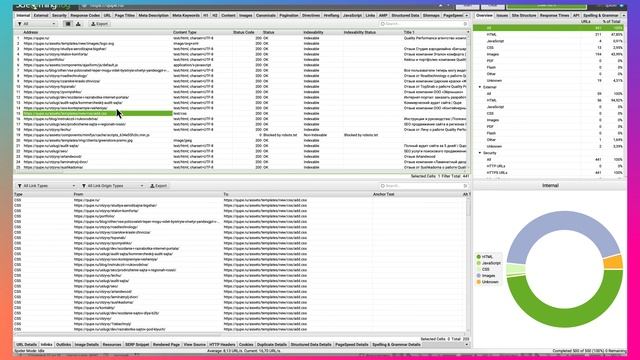Show more right panel tabs with the overflow arrow

point(624,15)
